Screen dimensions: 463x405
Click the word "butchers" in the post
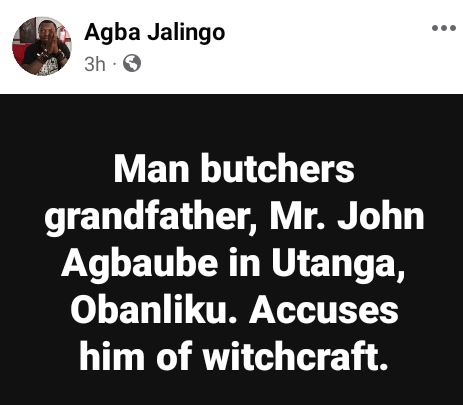pyautogui.click(x=277, y=169)
